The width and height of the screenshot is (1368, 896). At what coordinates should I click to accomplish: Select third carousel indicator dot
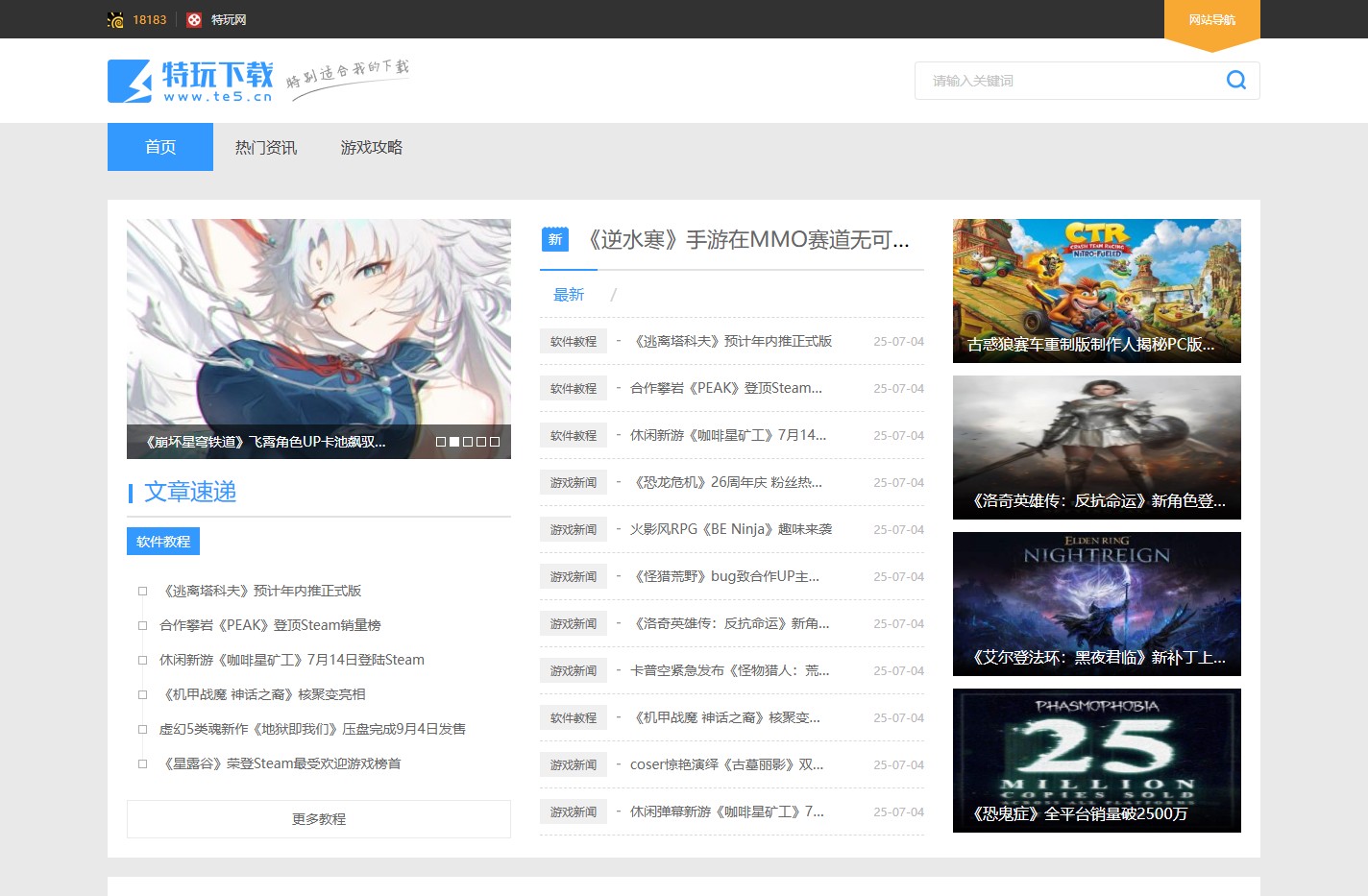468,442
